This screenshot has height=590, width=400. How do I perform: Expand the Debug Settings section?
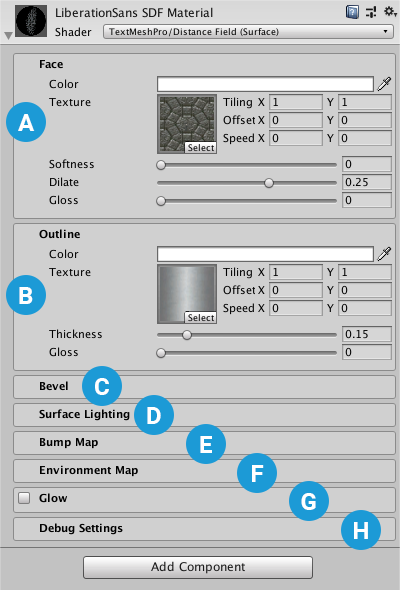204,529
